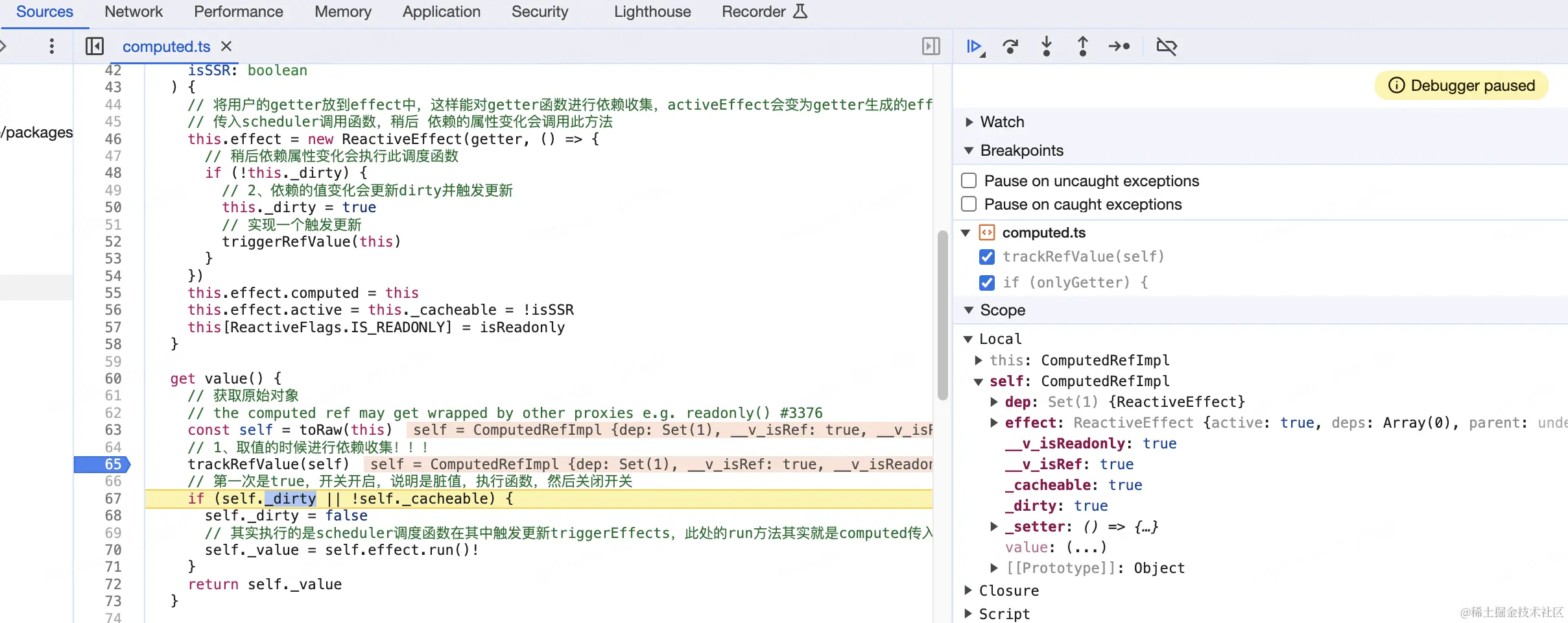Select the __v_isReadonly: true property
This screenshot has width=1568, height=623.
click(x=1091, y=443)
